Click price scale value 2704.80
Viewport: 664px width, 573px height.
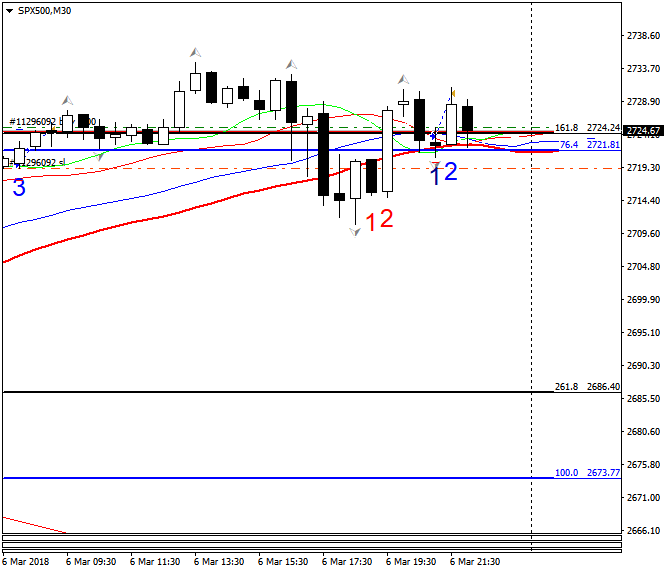(x=643, y=267)
